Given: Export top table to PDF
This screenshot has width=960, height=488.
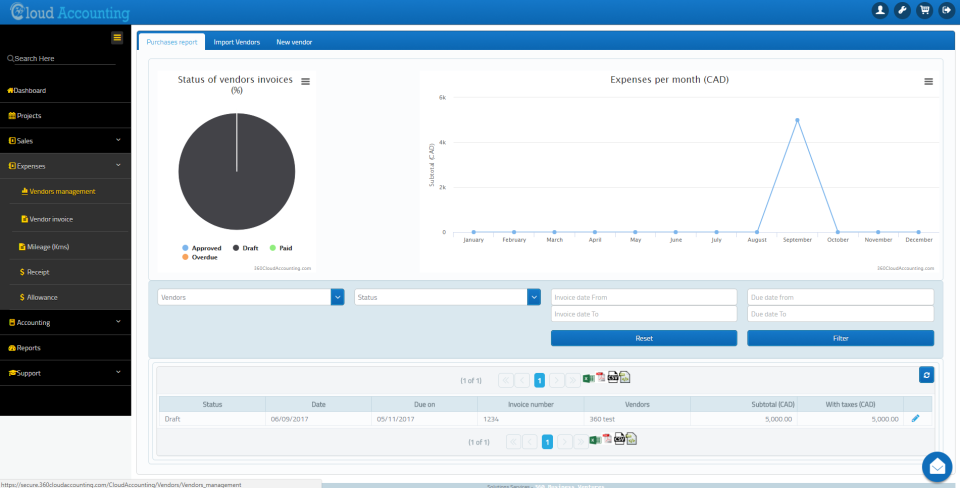Looking at the screenshot, I should click(x=601, y=377).
